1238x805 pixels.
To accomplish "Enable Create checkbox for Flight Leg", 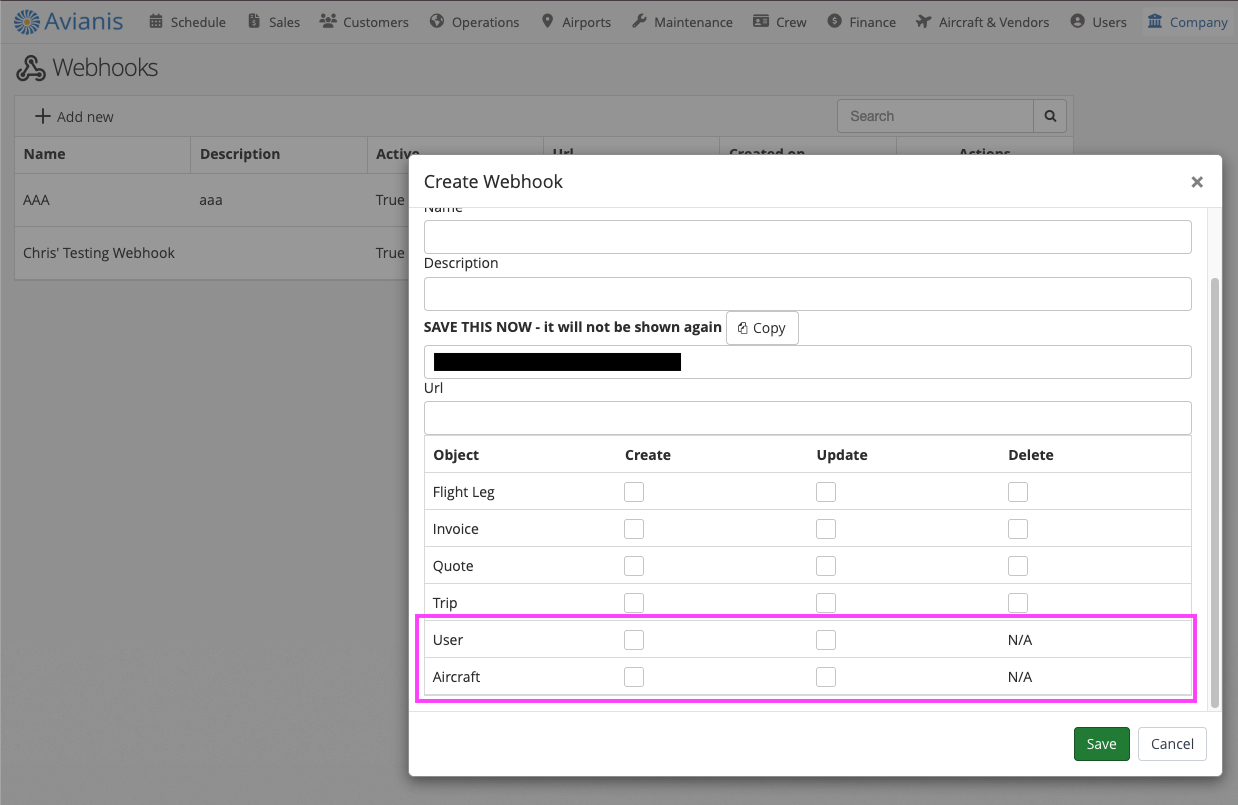I will 634,492.
